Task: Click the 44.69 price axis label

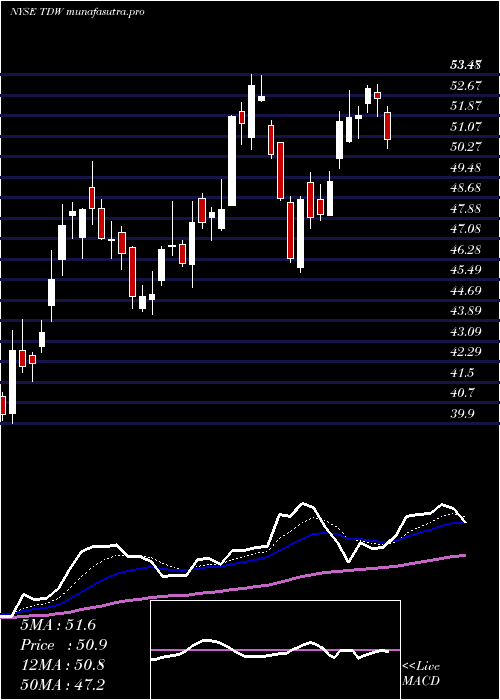Action: (x=465, y=291)
